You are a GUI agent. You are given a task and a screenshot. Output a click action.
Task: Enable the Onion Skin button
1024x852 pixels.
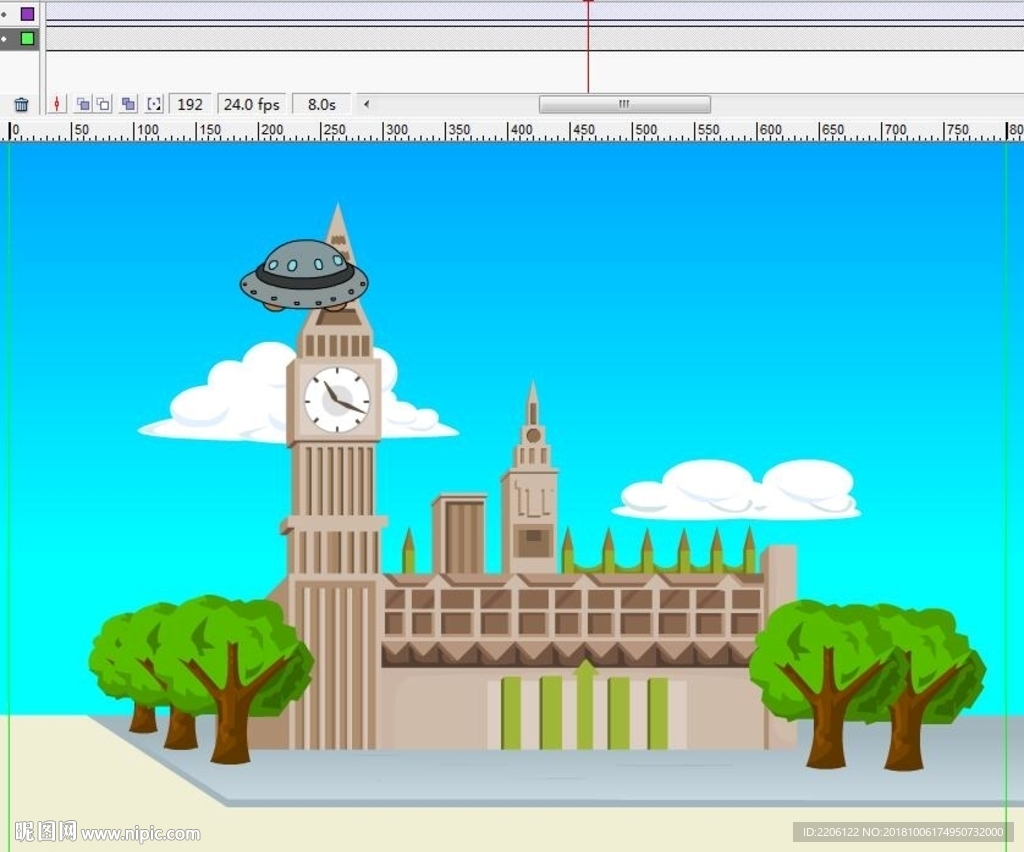click(x=83, y=104)
